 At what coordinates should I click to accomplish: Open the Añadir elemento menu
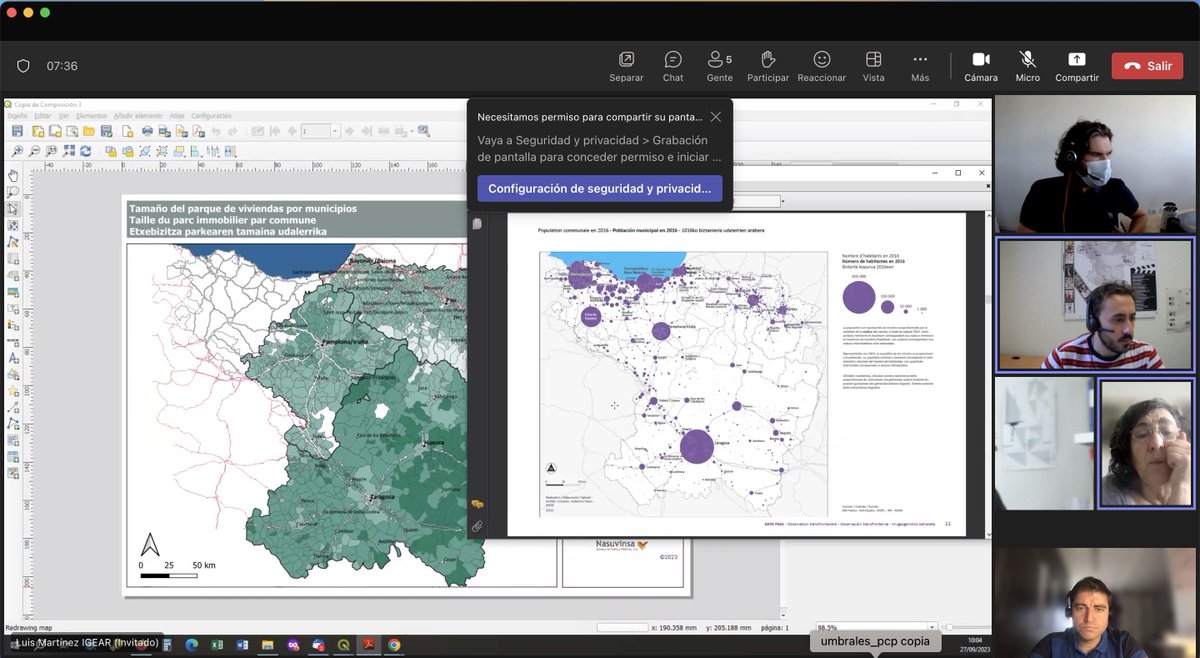point(138,115)
